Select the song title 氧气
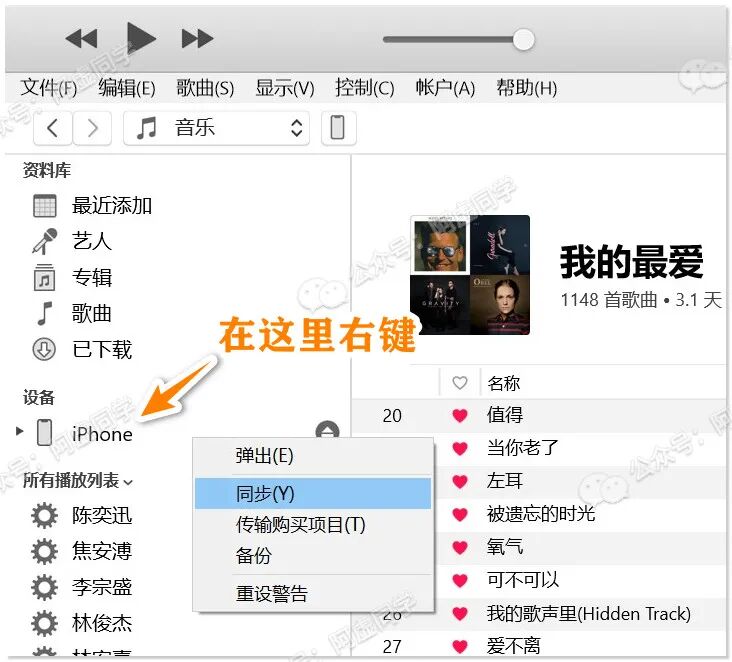732x662 pixels. [x=505, y=547]
